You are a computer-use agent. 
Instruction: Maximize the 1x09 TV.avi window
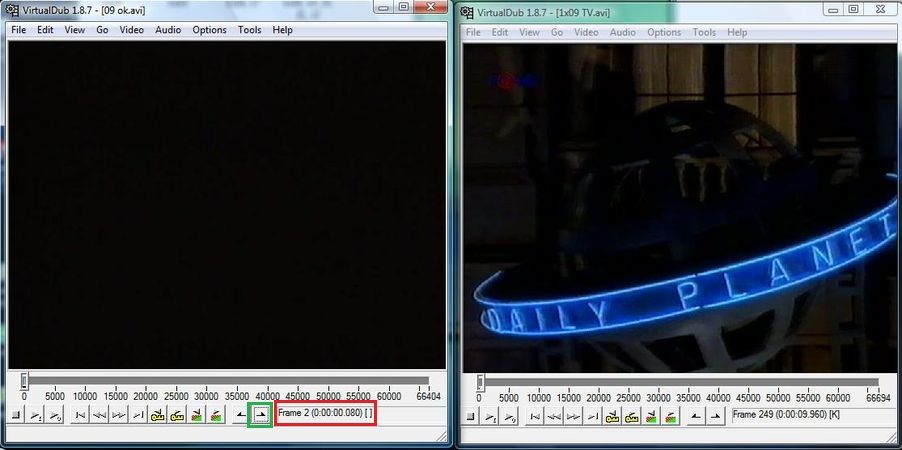[x=854, y=9]
